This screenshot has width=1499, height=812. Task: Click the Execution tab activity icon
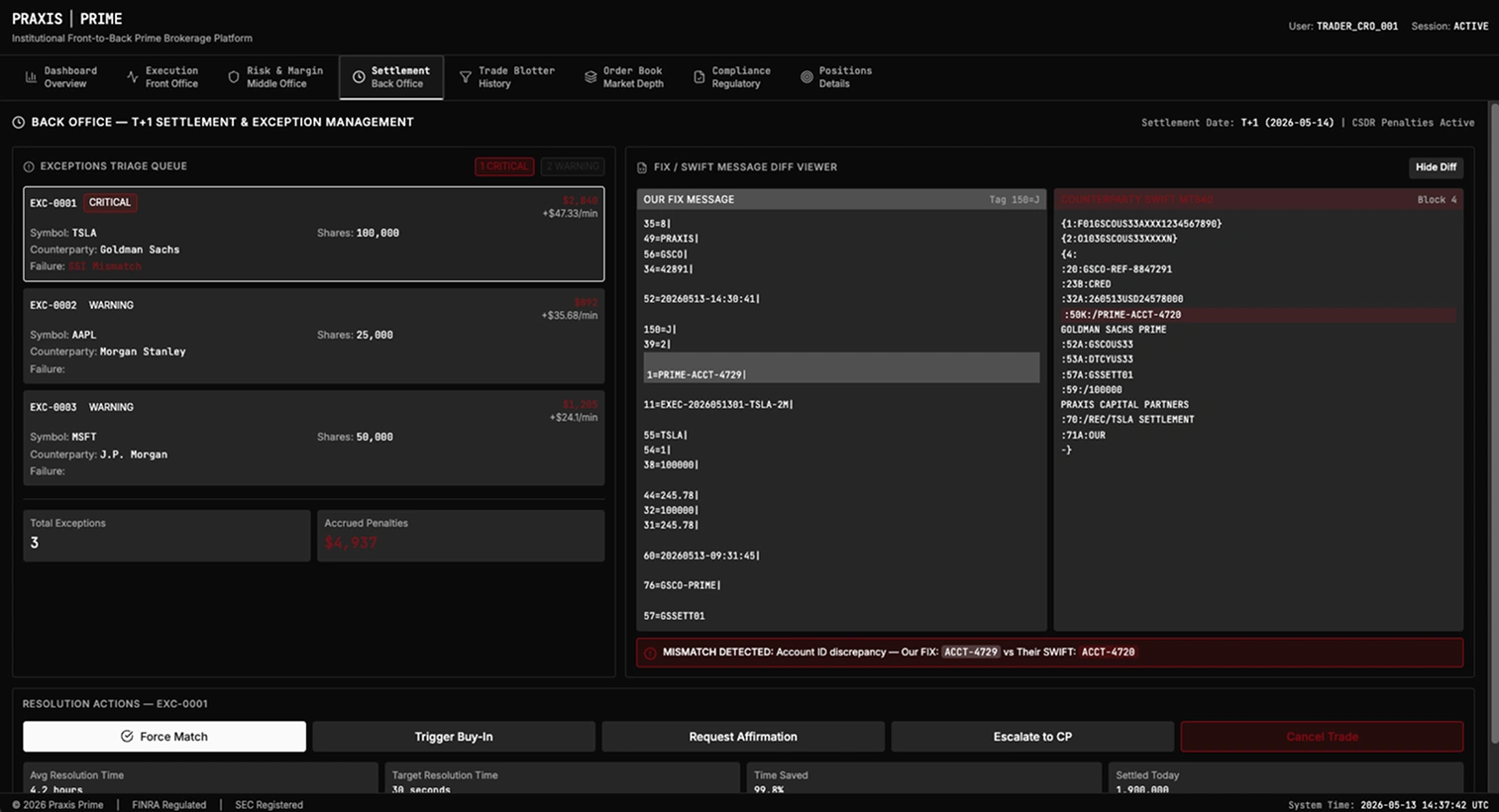tap(133, 77)
